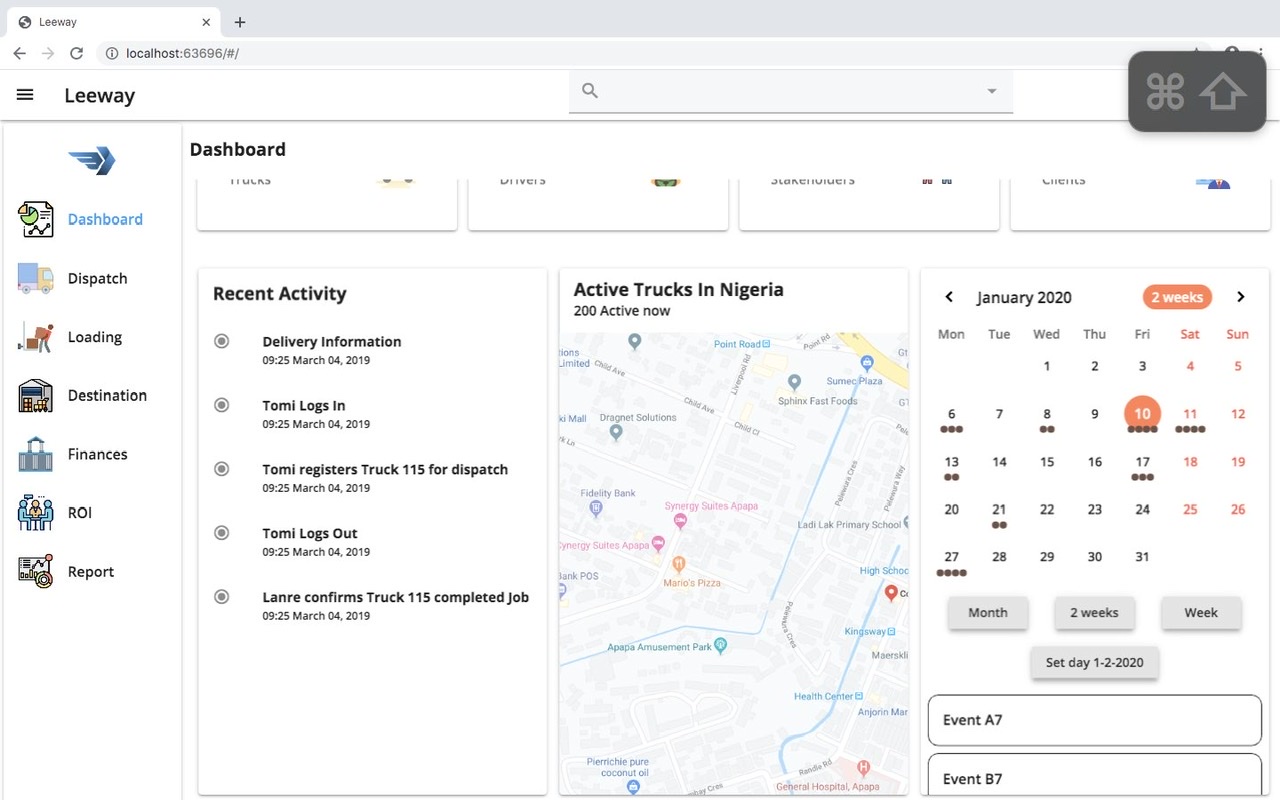Screen dimensions: 1280x800
Task: Open the Event B7 card
Action: click(1094, 775)
